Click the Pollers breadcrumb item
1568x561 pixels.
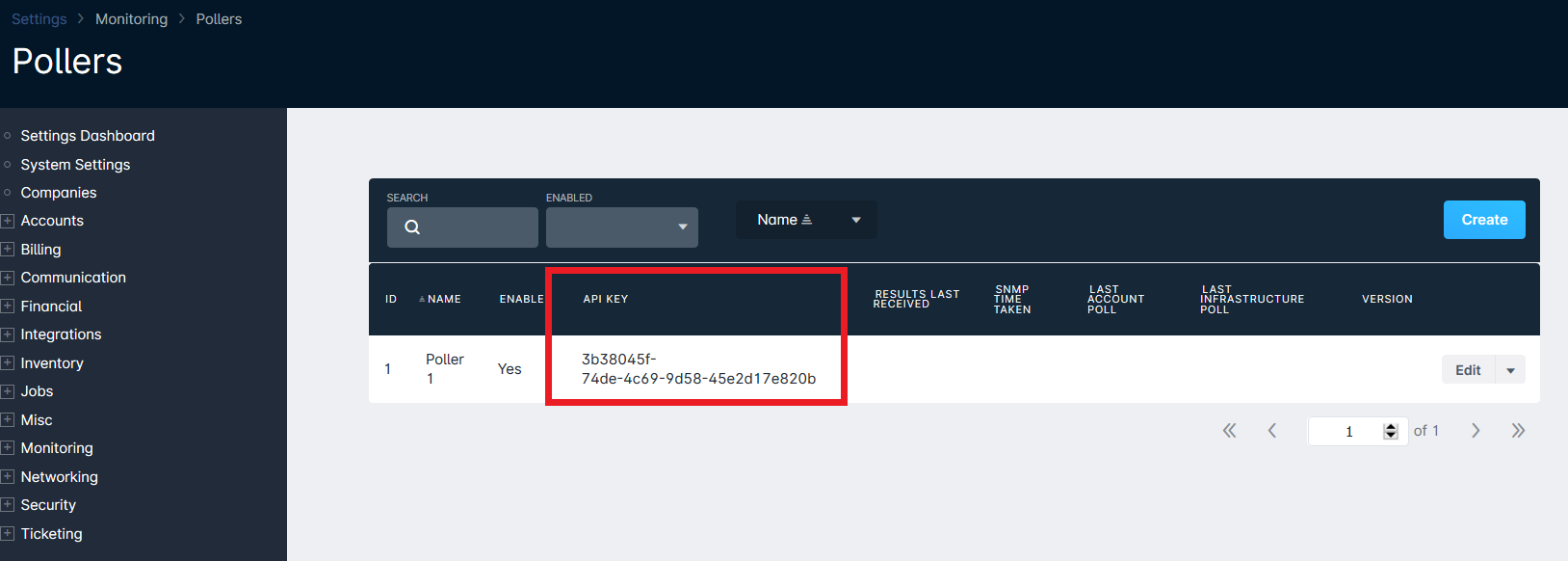[219, 19]
